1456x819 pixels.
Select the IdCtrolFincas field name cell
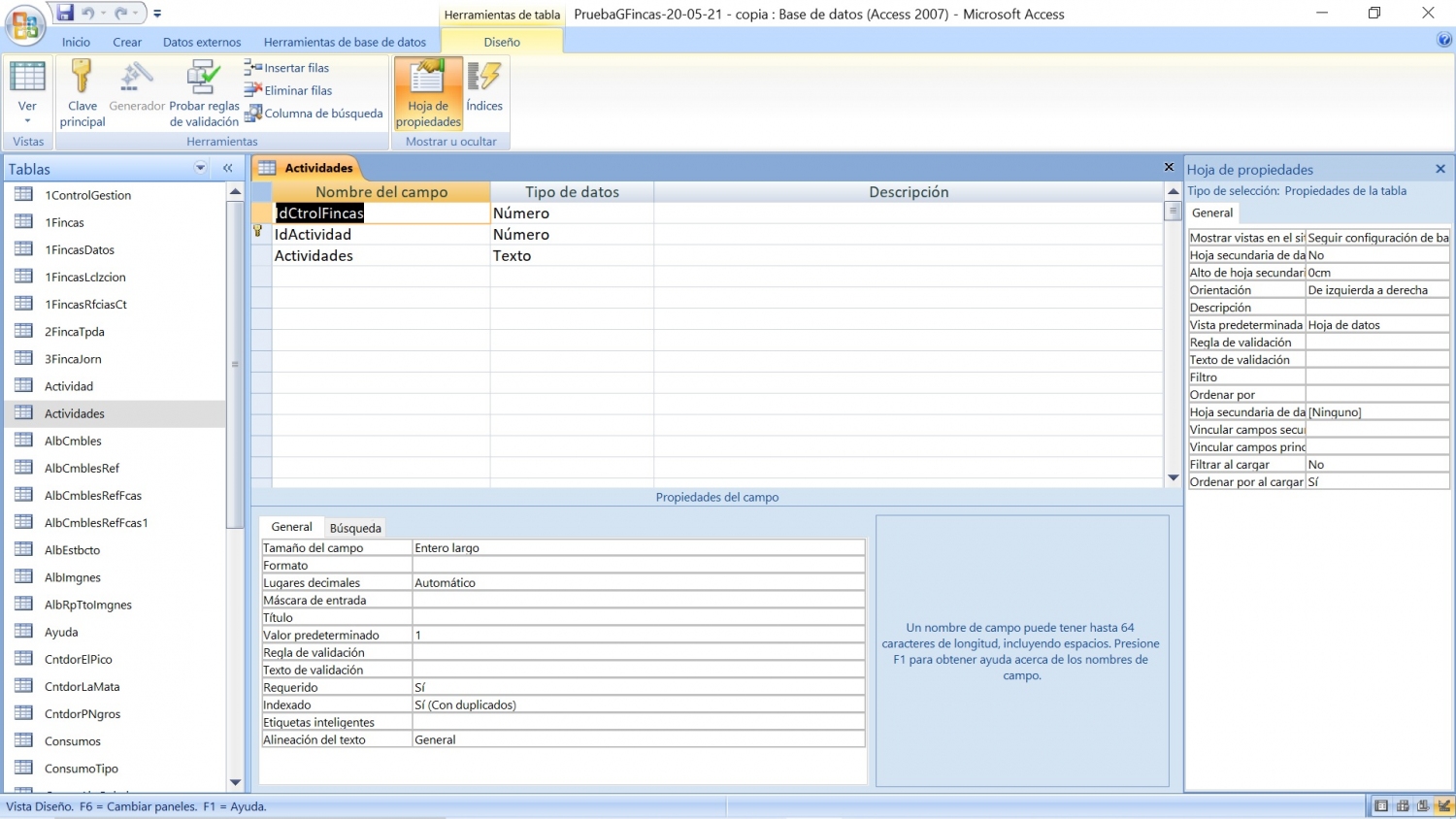point(381,213)
